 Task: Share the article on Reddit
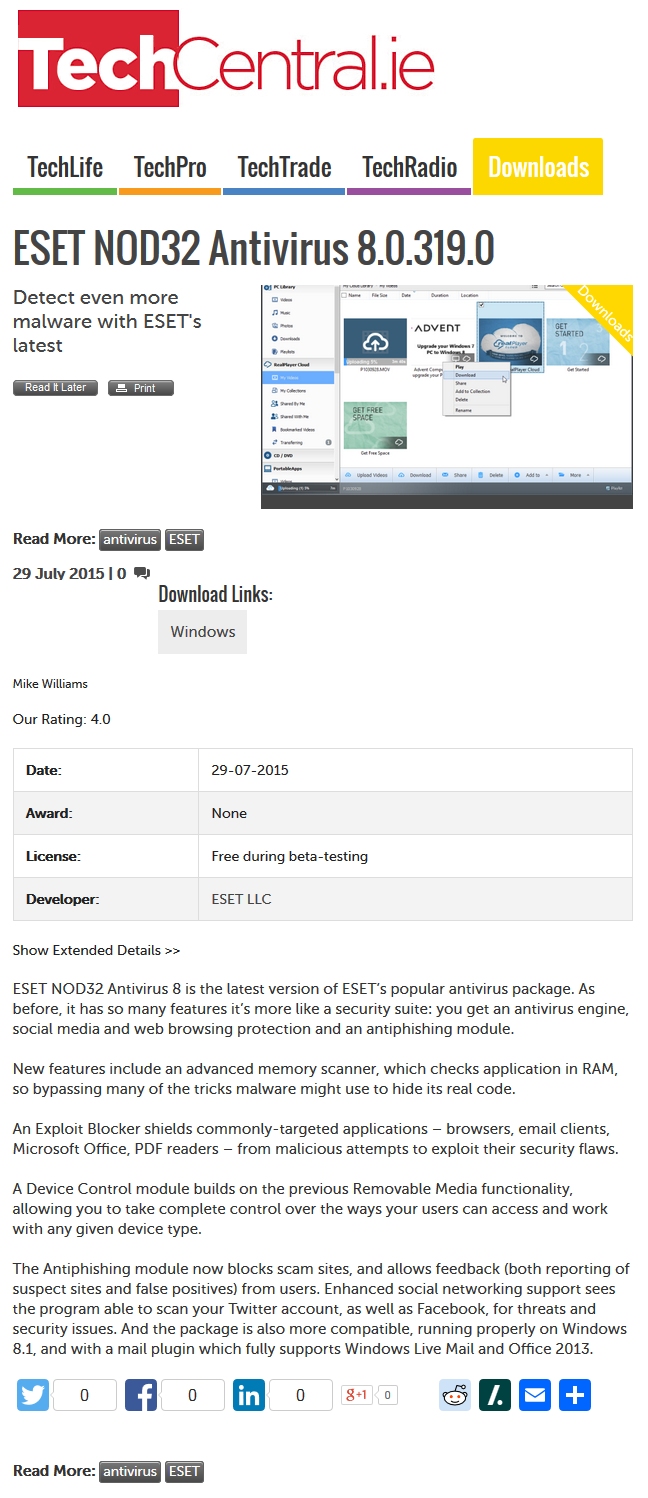pos(455,1395)
